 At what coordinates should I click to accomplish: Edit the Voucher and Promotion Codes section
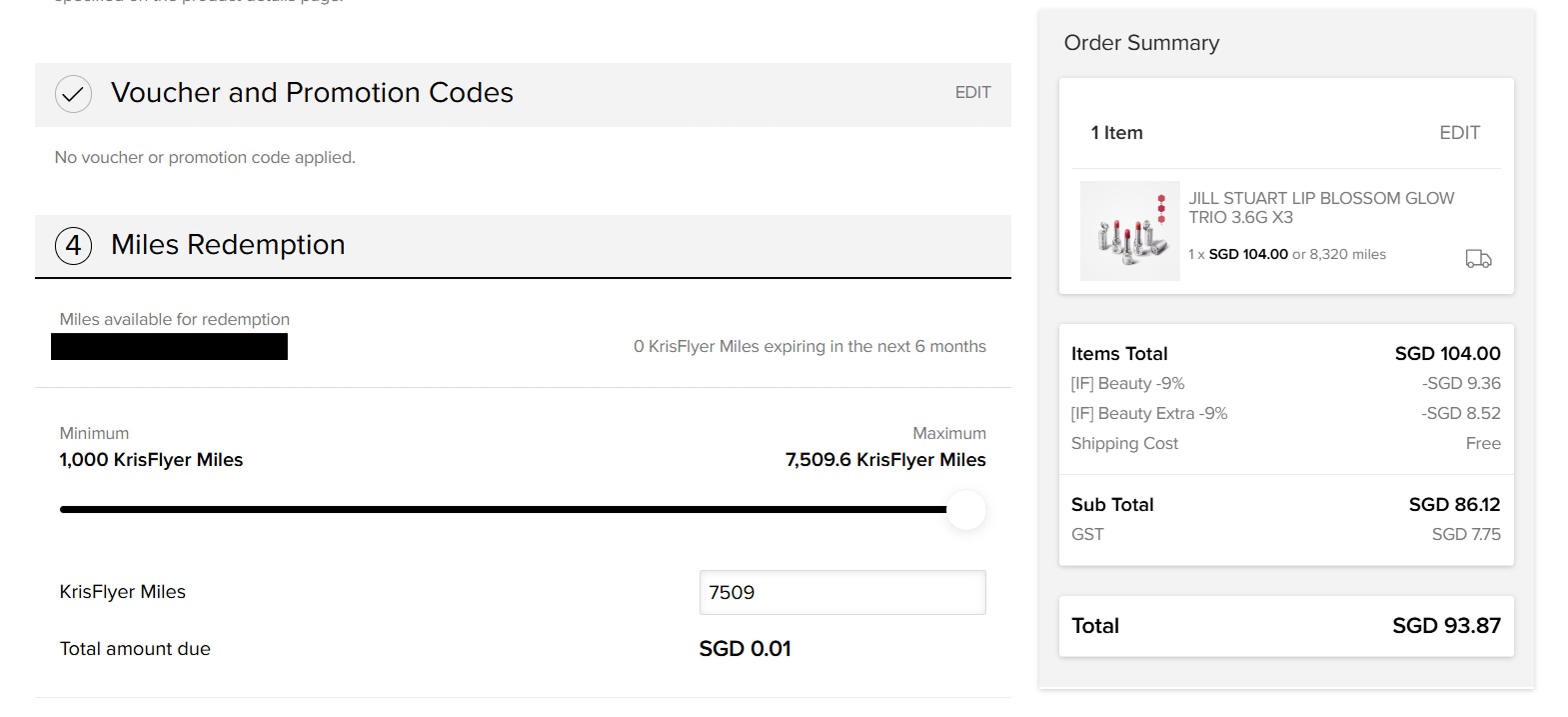tap(972, 93)
